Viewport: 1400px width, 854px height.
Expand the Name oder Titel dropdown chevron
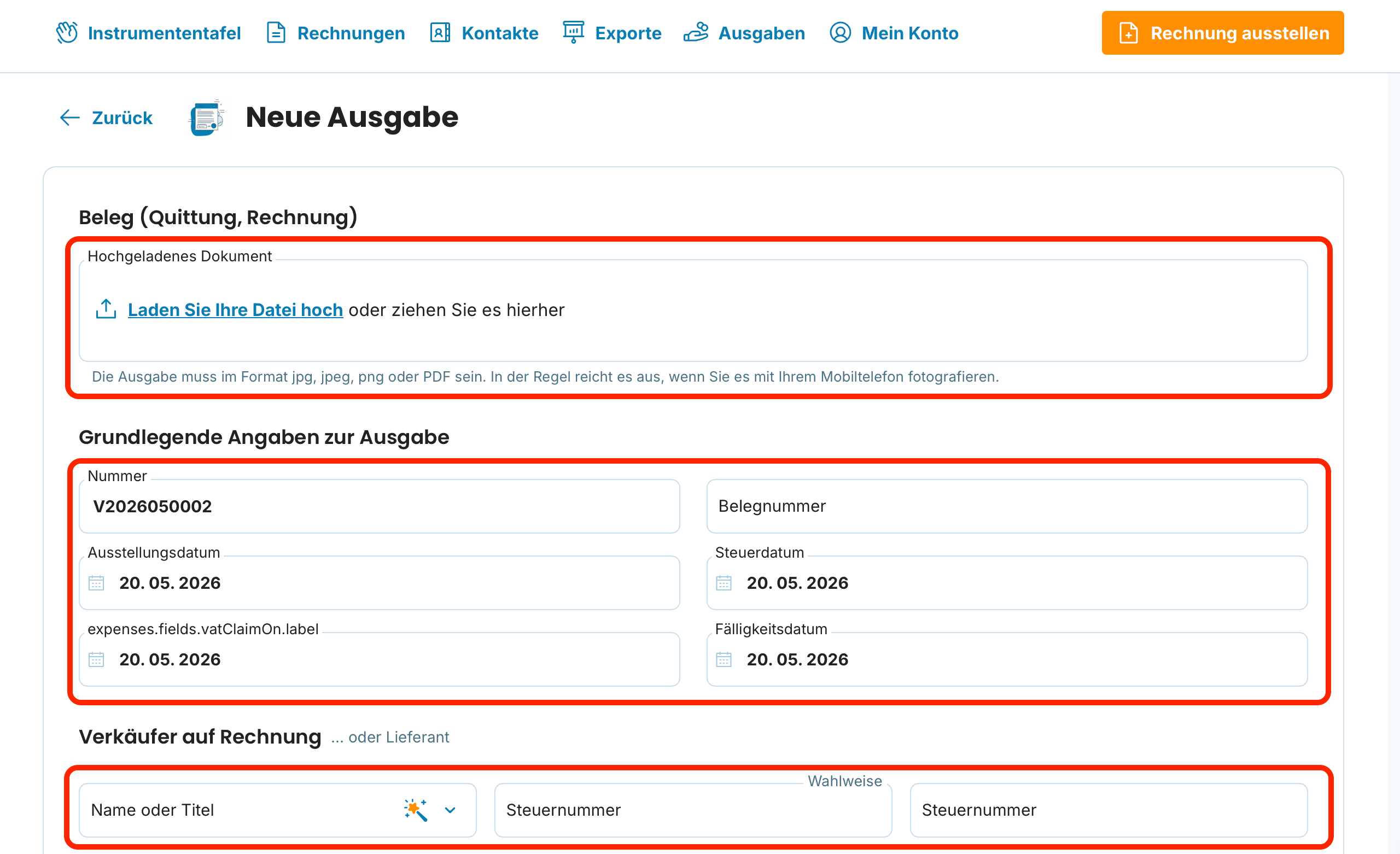450,810
